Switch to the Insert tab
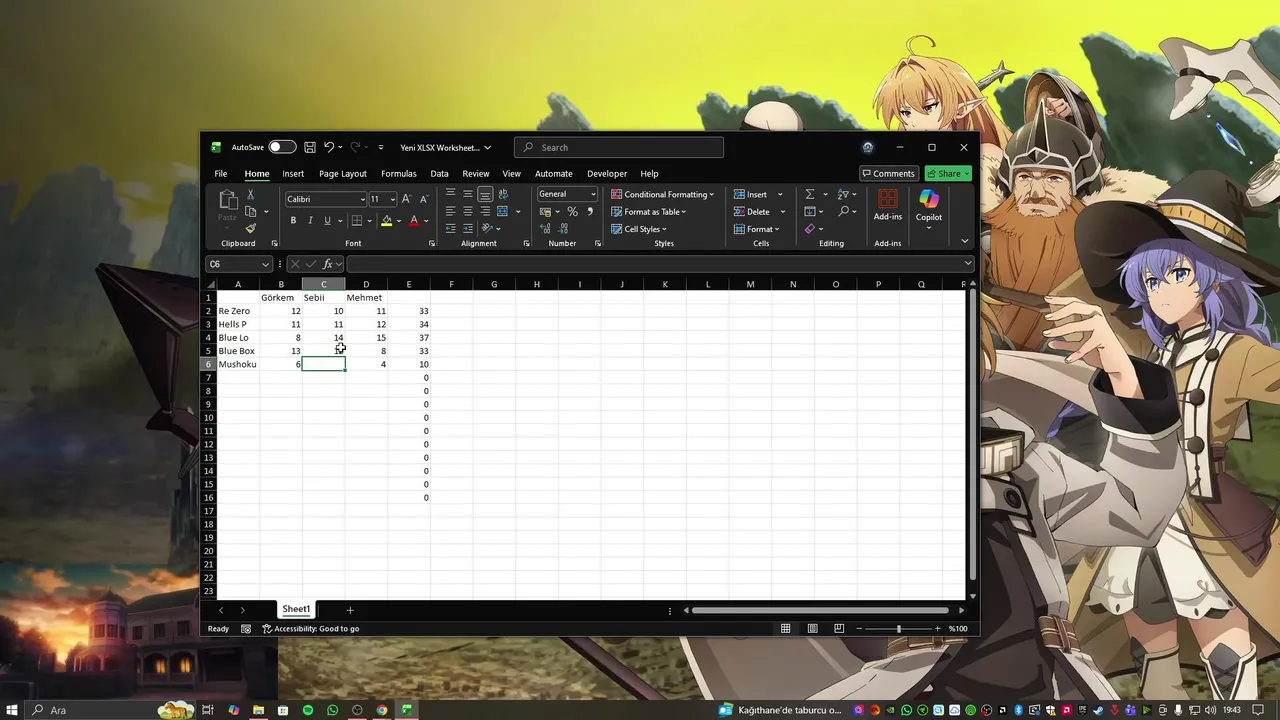 (293, 173)
